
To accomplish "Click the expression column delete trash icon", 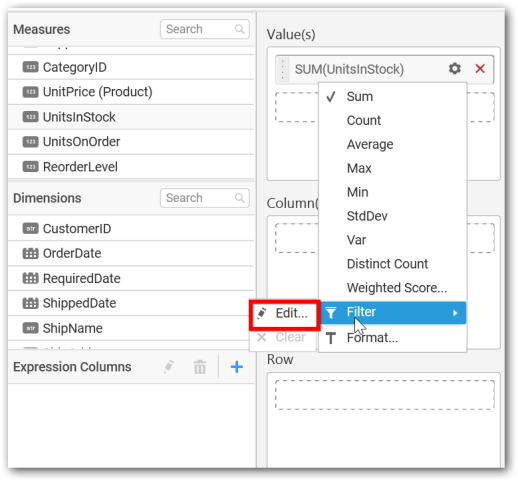I will 200,367.
